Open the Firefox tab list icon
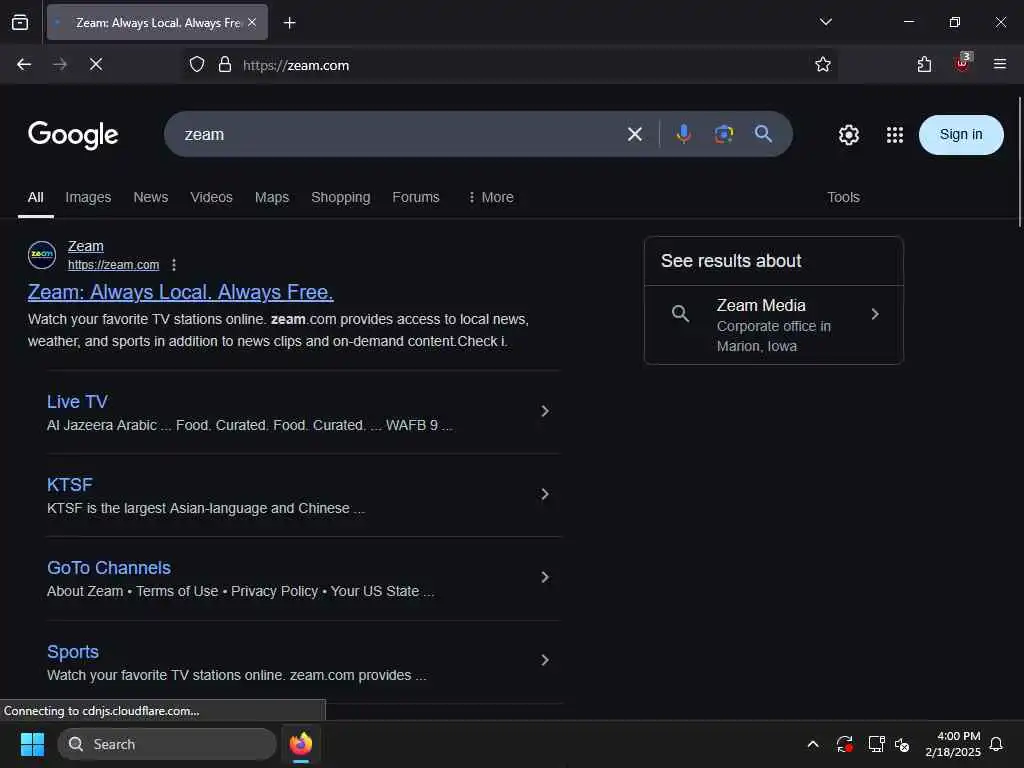Image resolution: width=1024 pixels, height=768 pixels. click(x=20, y=22)
